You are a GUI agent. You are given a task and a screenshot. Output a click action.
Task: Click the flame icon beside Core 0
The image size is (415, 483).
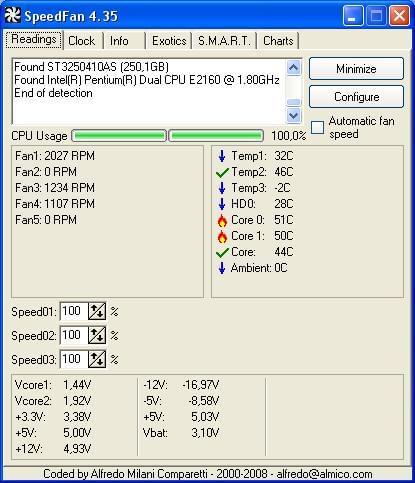[x=222, y=220]
